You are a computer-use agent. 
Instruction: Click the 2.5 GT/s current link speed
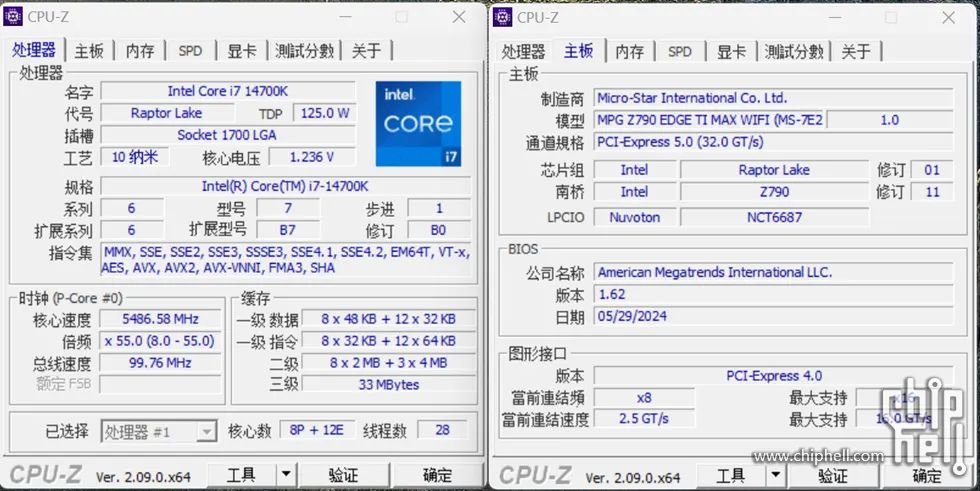(x=644, y=419)
